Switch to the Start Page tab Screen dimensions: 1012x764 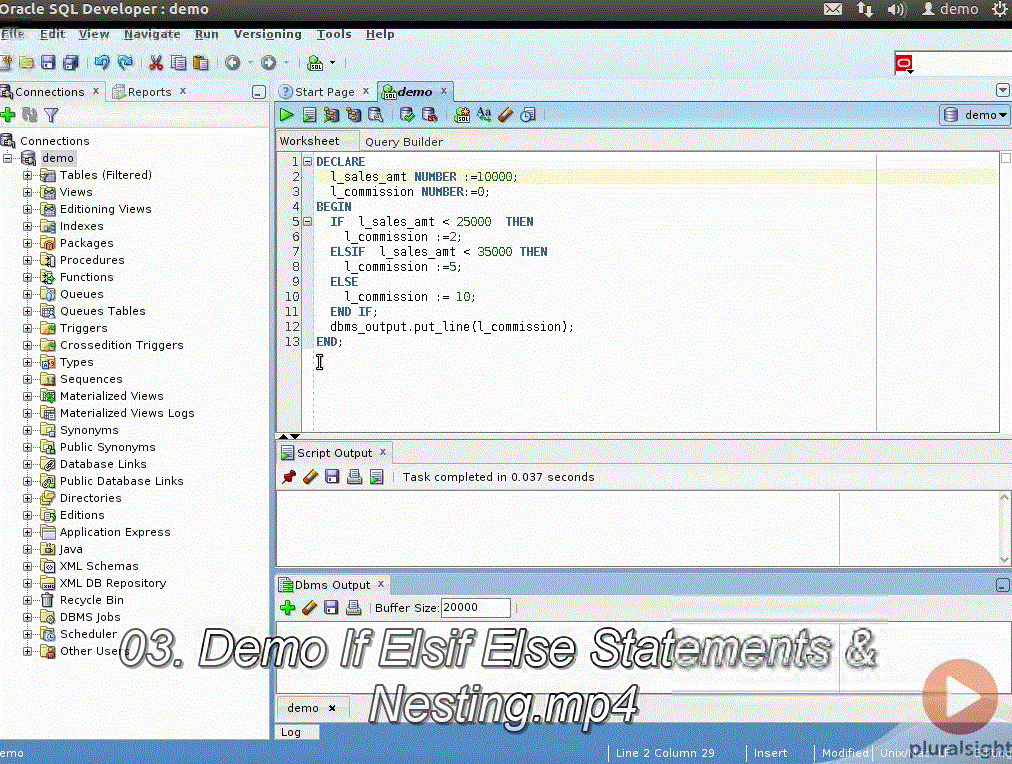324,92
